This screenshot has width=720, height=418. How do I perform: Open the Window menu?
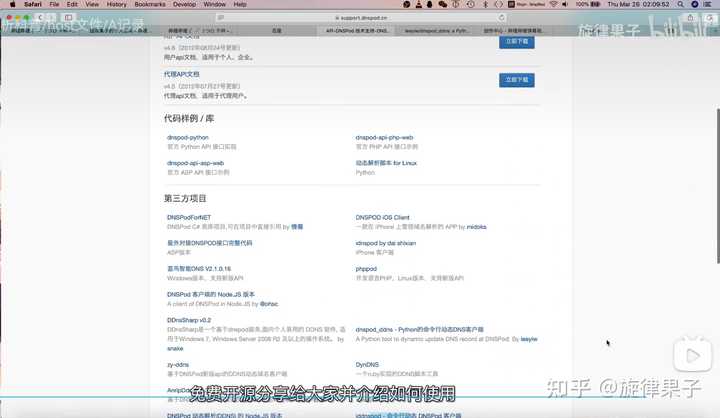pos(214,4)
